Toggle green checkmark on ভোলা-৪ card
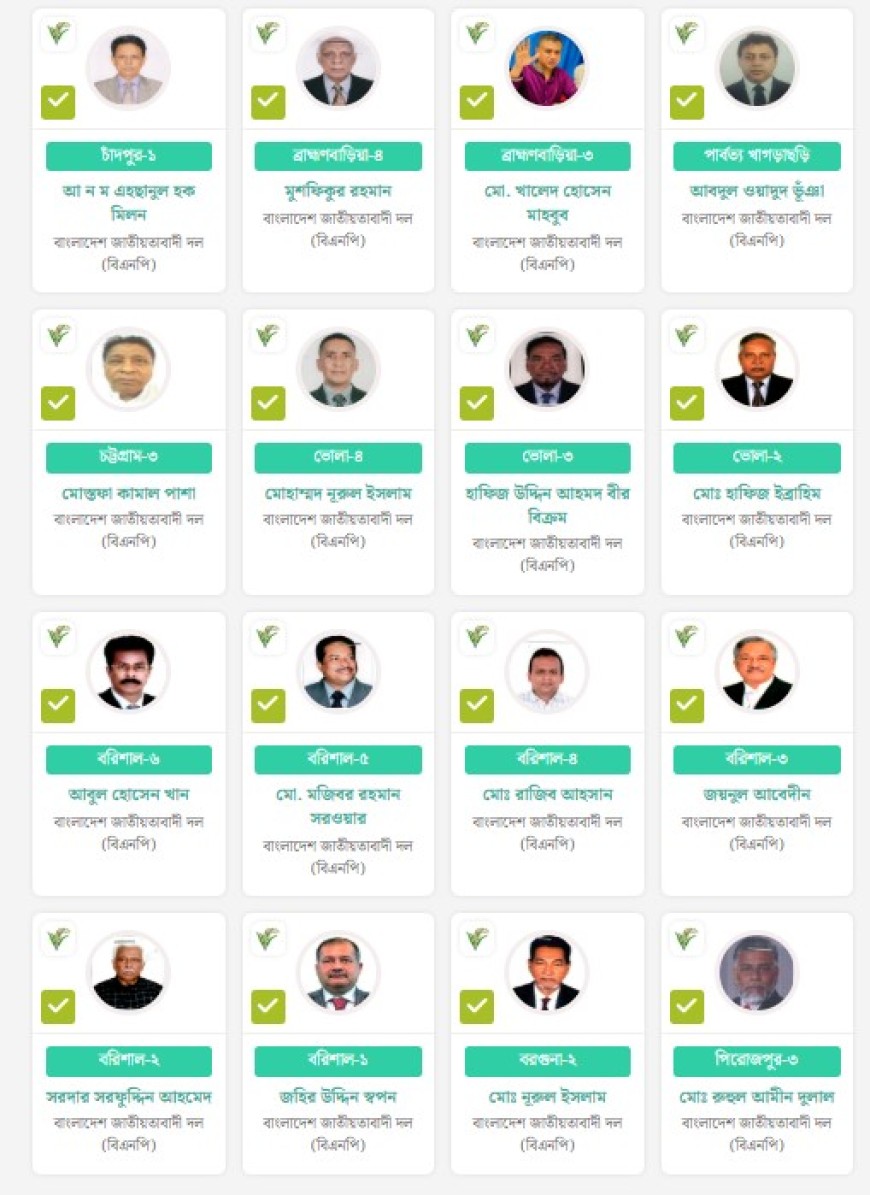 [x=268, y=403]
